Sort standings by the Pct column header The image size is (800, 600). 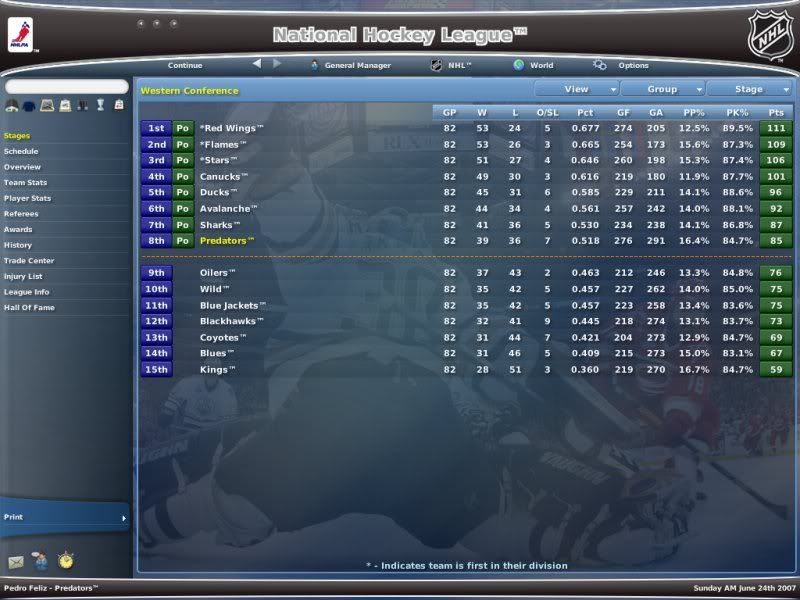(585, 113)
